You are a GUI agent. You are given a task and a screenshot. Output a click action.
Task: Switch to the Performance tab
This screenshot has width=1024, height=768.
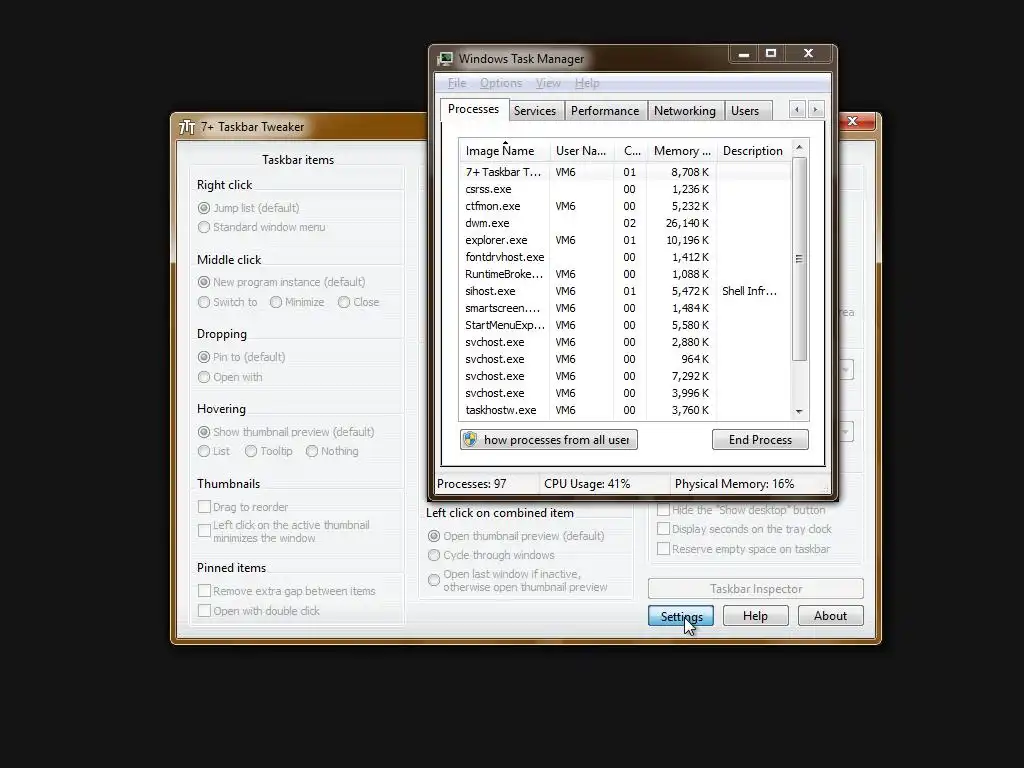[x=605, y=110]
